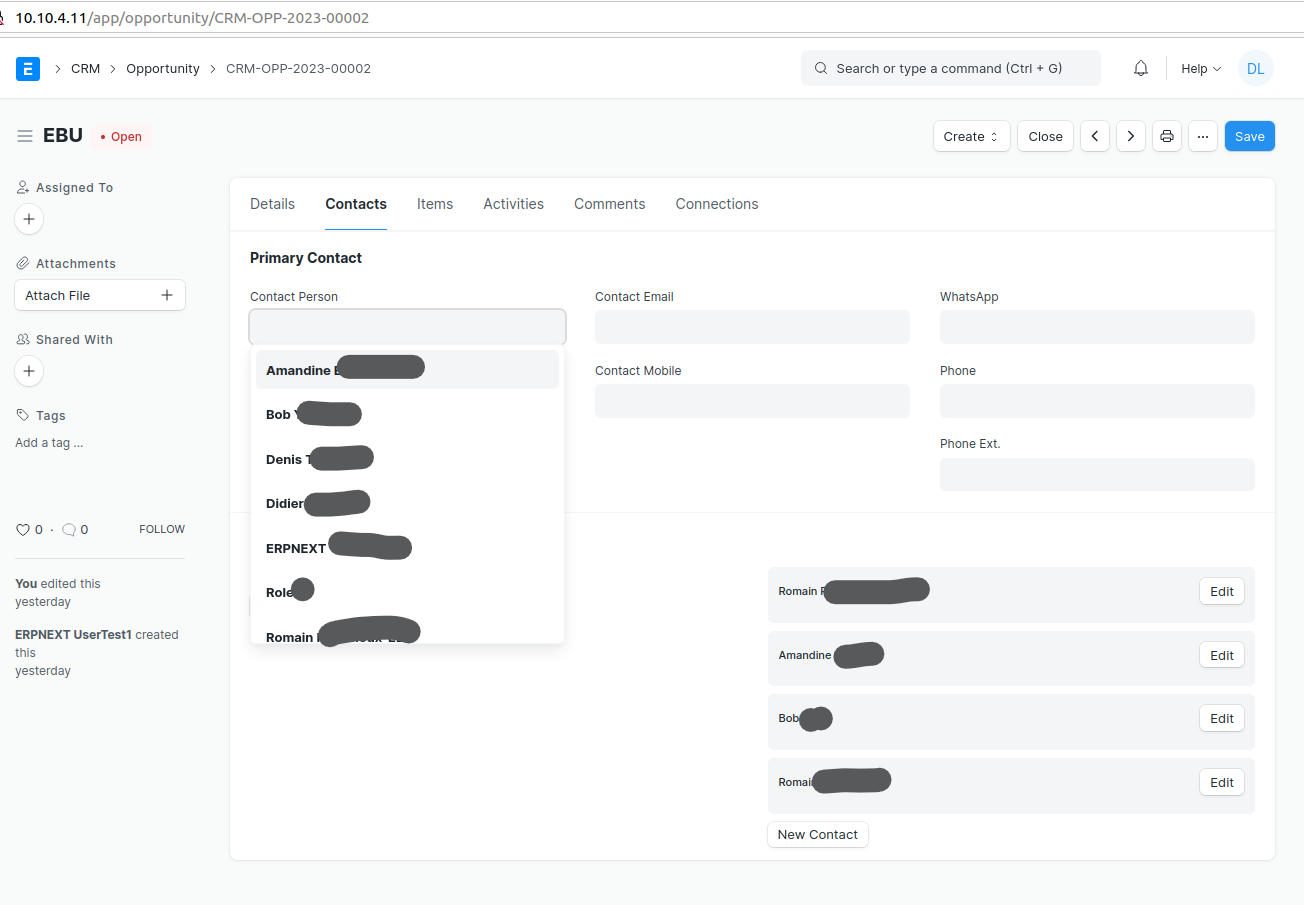Viewport: 1304px width, 905px height.
Task: Switch to the Activities tab
Action: (x=513, y=203)
